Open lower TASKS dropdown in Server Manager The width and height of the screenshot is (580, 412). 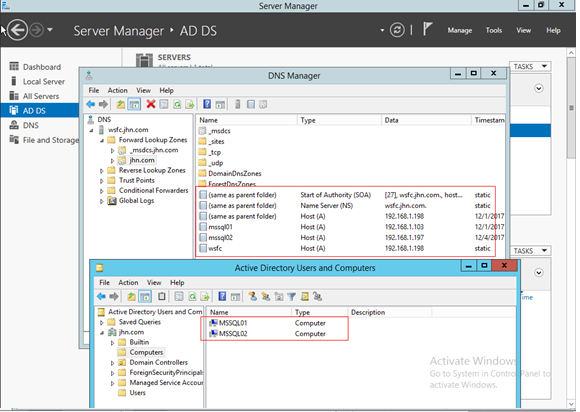point(530,251)
